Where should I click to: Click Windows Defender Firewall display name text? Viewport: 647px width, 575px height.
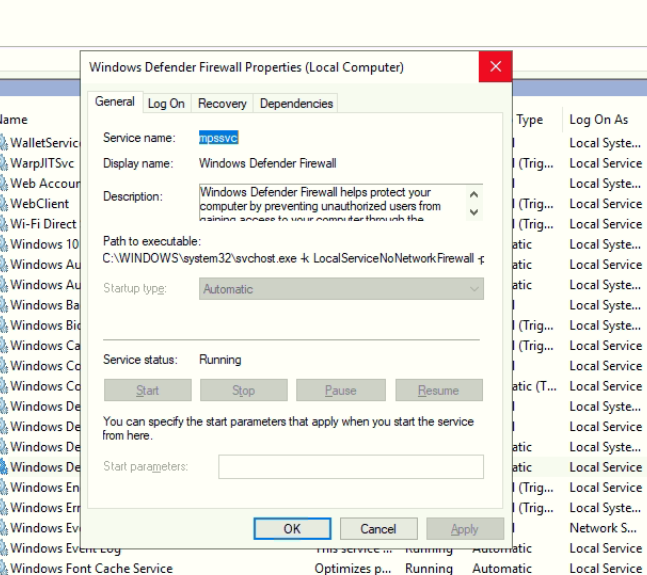267,163
